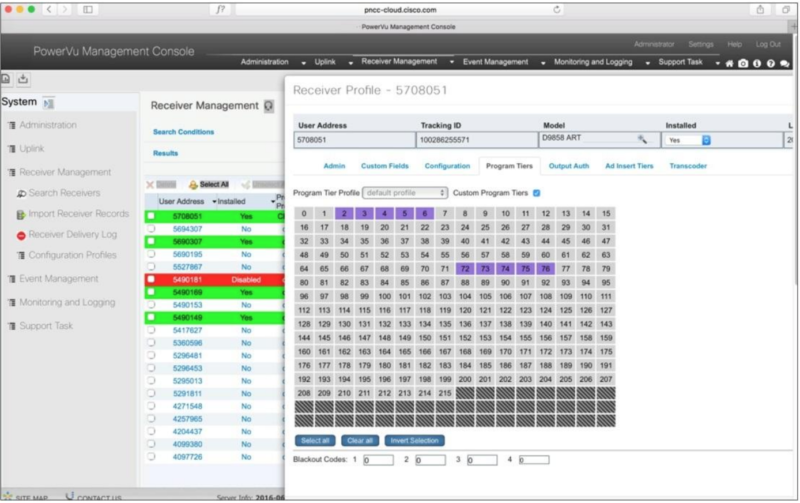The height and width of the screenshot is (503, 800).
Task: Uncheck the Custom Program Tiers checkbox
Action: (536, 193)
